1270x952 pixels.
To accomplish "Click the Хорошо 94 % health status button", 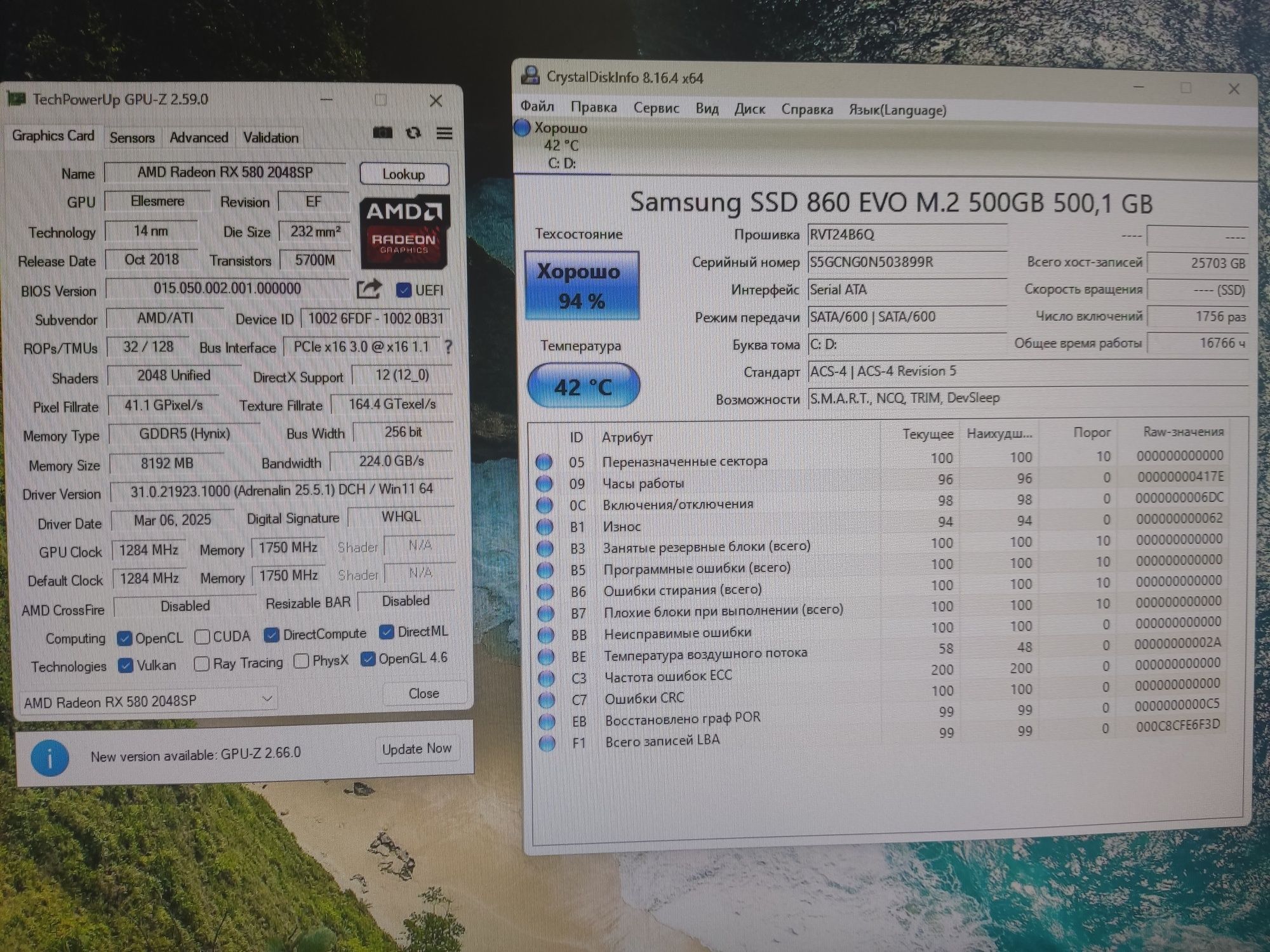I will (582, 286).
